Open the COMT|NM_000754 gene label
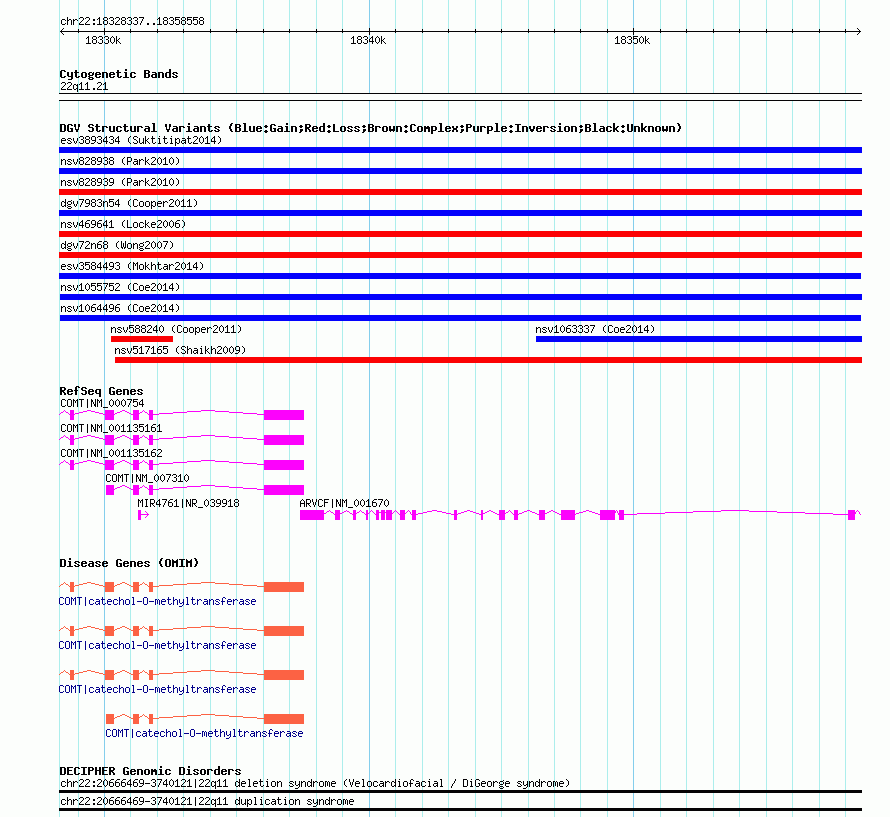 pos(102,403)
